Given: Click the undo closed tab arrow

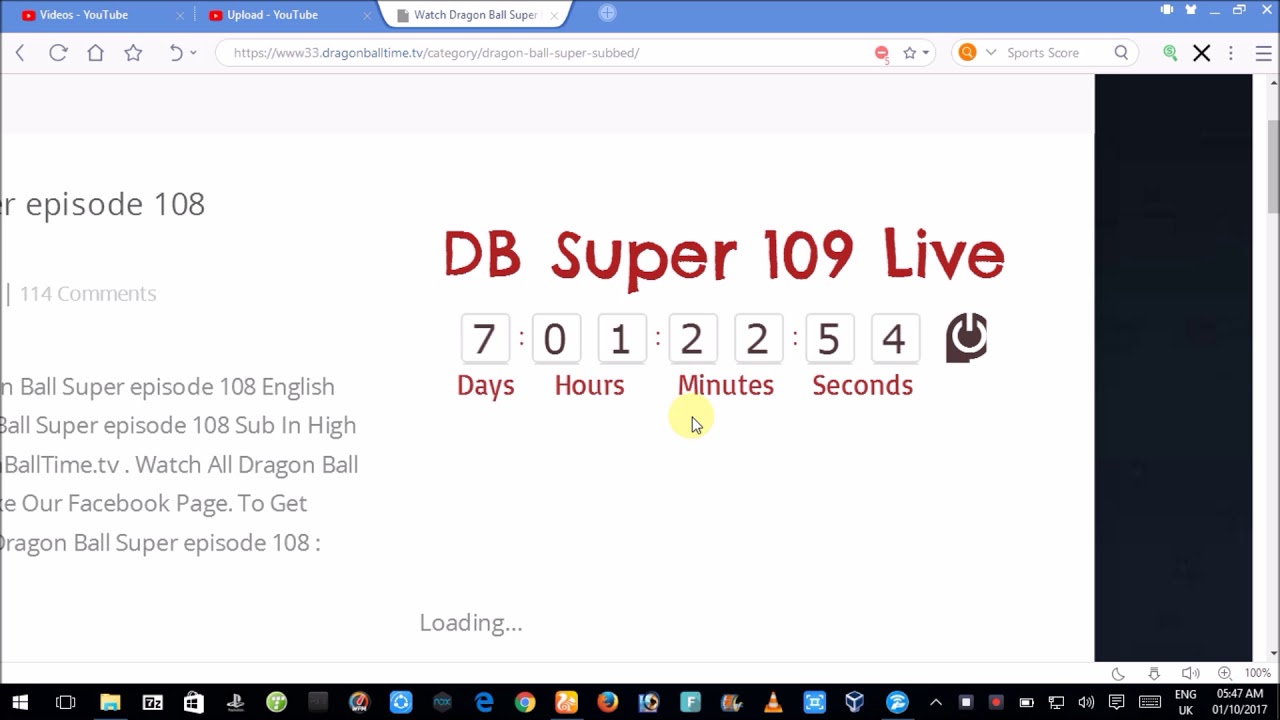Looking at the screenshot, I should click(176, 53).
